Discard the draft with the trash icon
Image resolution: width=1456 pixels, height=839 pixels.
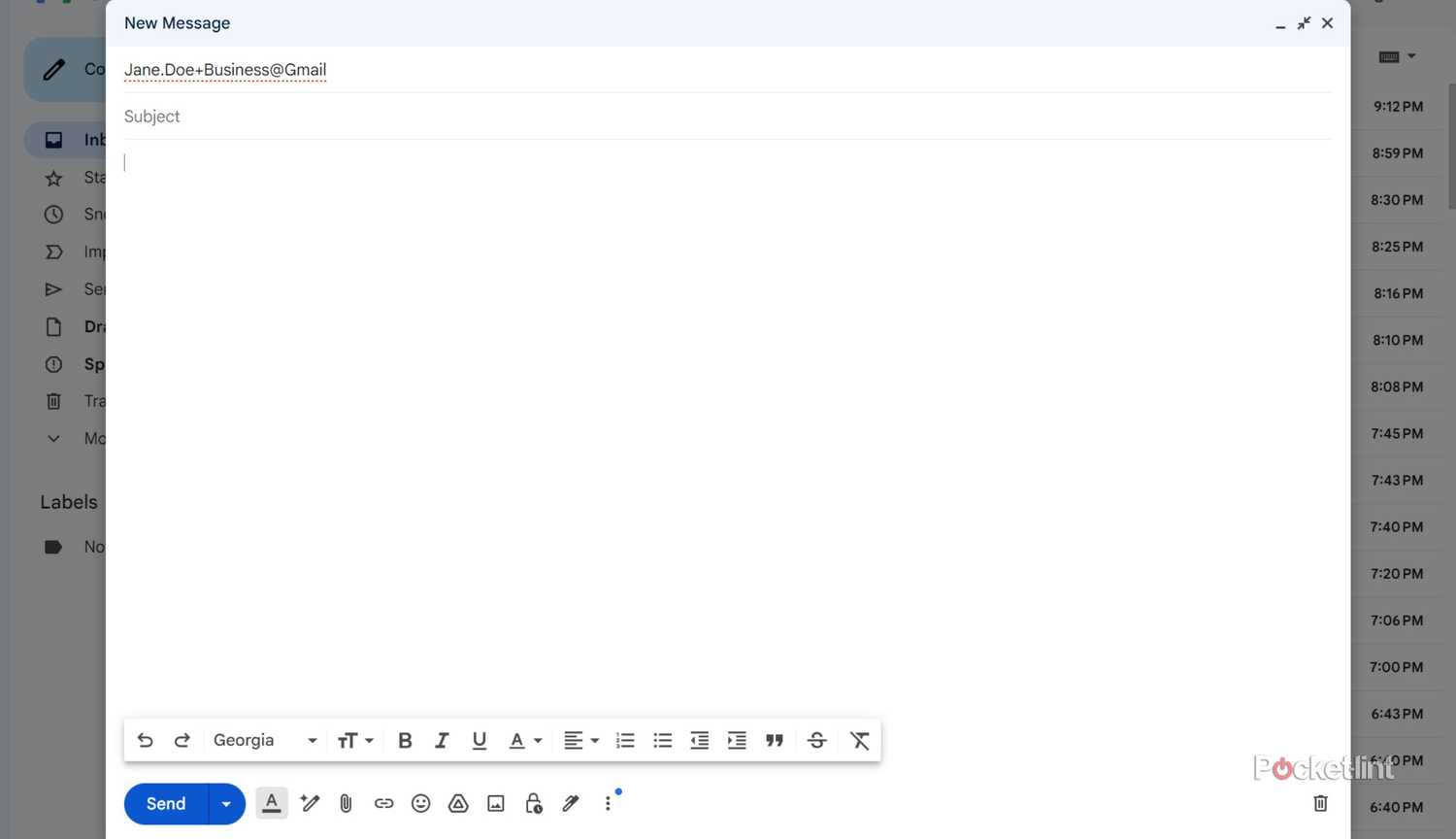tap(1319, 803)
